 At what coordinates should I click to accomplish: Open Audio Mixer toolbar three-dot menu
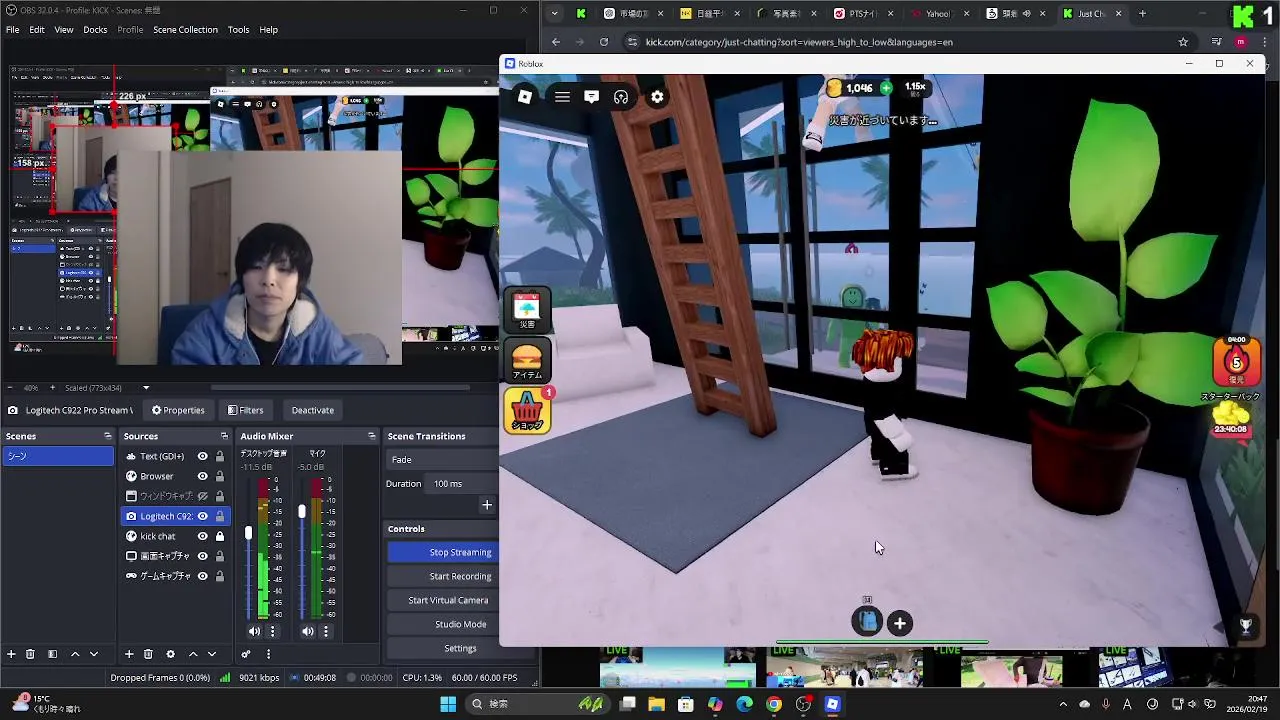click(267, 654)
